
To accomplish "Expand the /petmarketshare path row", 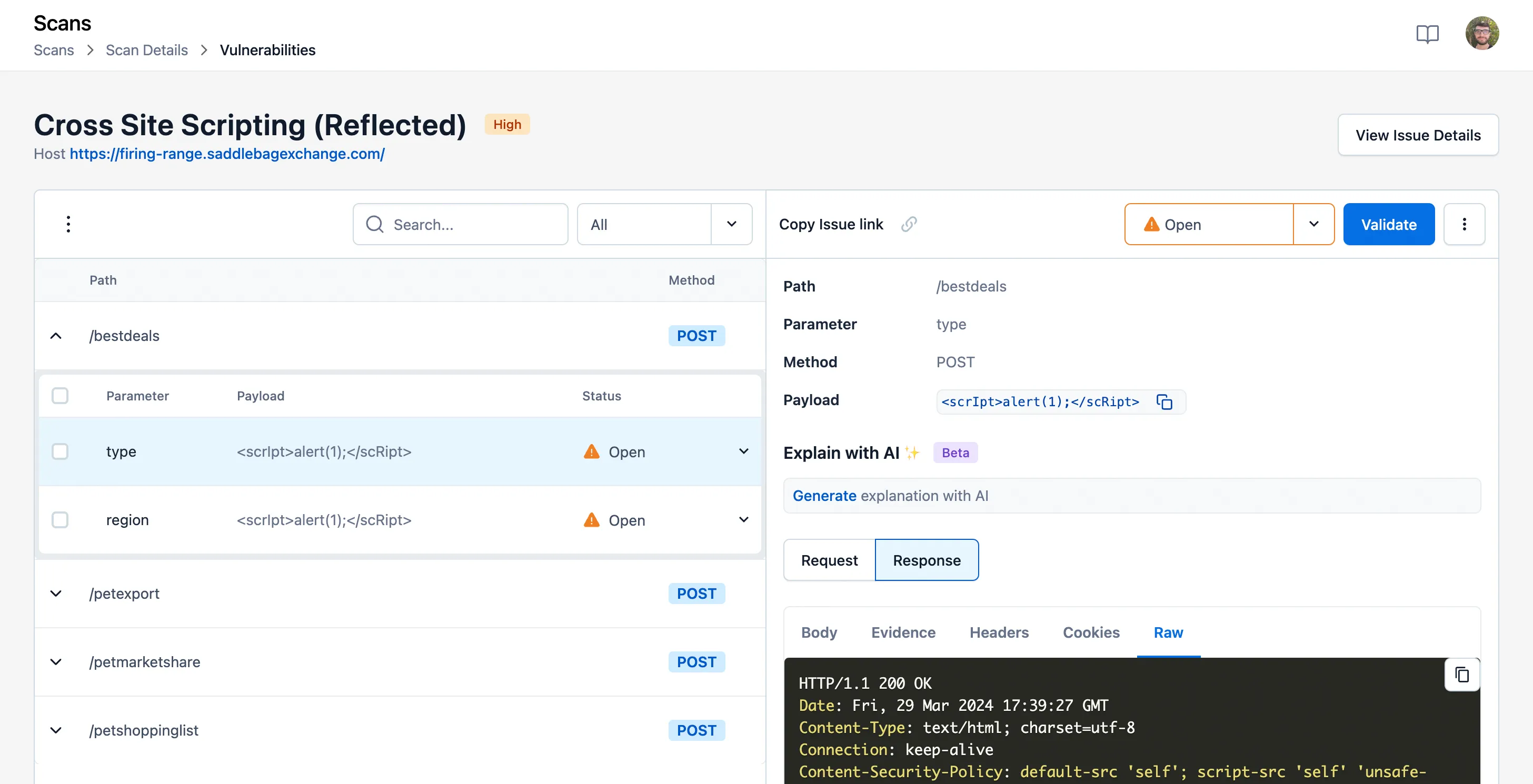I will [x=56, y=662].
